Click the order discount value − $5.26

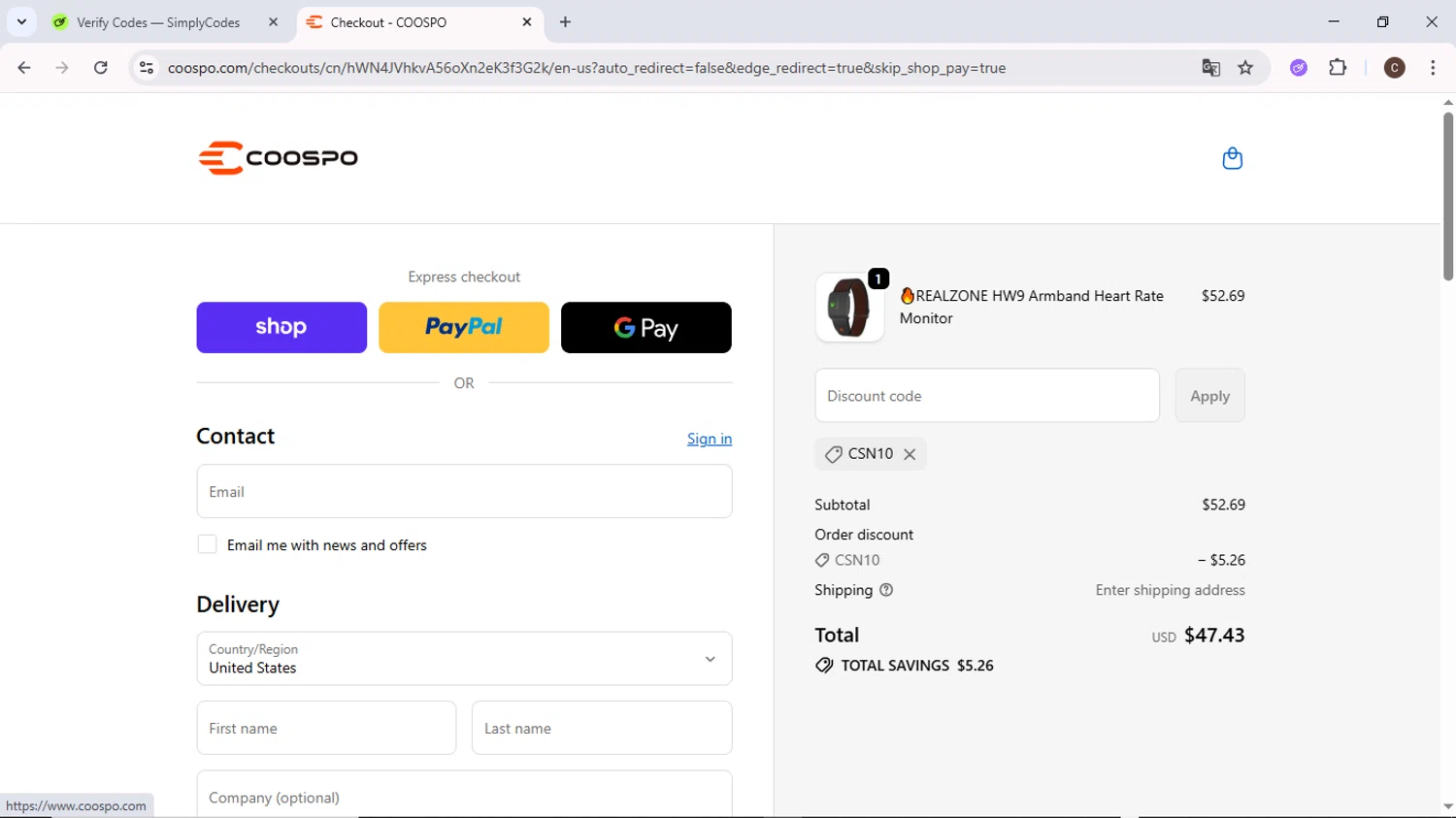(x=1221, y=560)
